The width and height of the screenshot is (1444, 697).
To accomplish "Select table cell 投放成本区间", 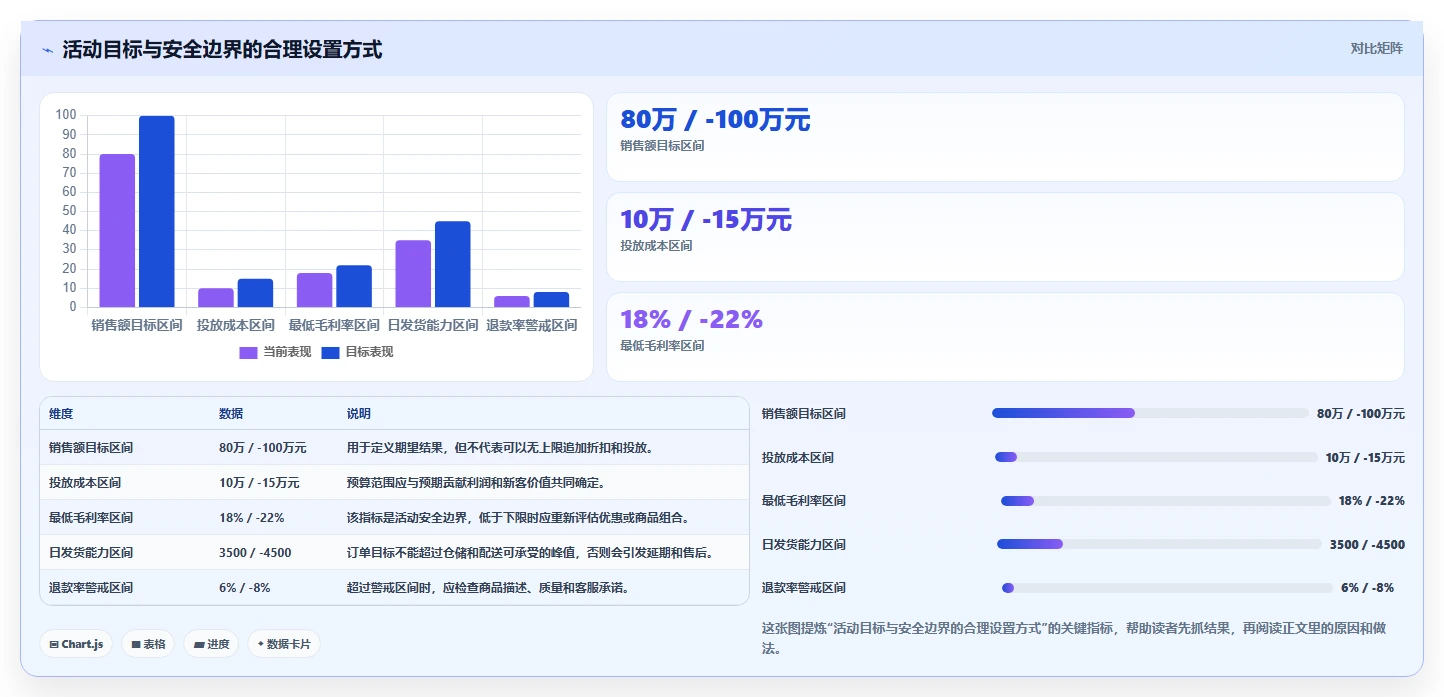I will (x=85, y=482).
